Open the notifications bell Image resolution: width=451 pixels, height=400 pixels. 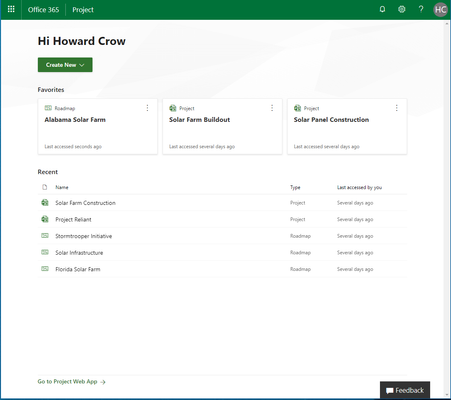(382, 9)
